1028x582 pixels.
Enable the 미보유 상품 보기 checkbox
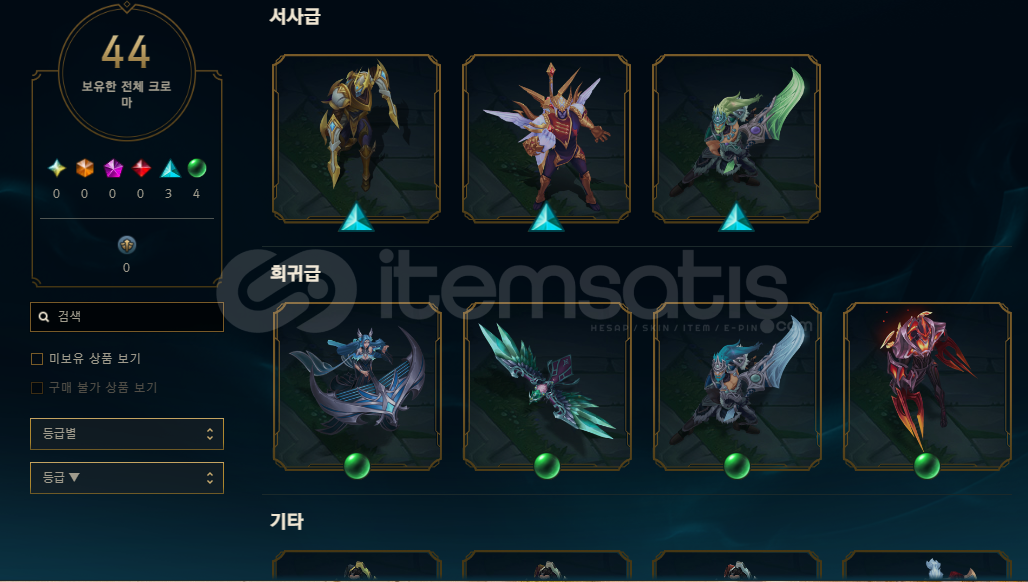[37, 359]
